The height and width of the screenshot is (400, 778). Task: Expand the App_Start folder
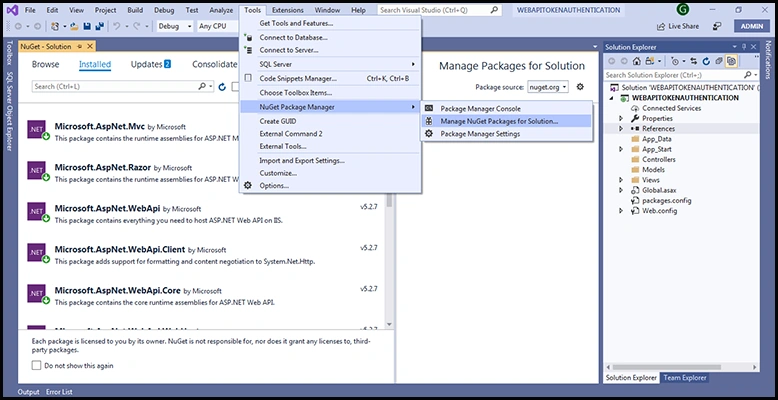pos(621,149)
